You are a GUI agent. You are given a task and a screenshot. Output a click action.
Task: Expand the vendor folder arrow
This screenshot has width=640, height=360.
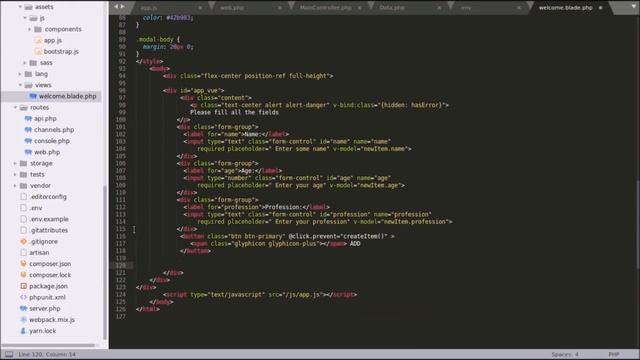[x=15, y=186]
